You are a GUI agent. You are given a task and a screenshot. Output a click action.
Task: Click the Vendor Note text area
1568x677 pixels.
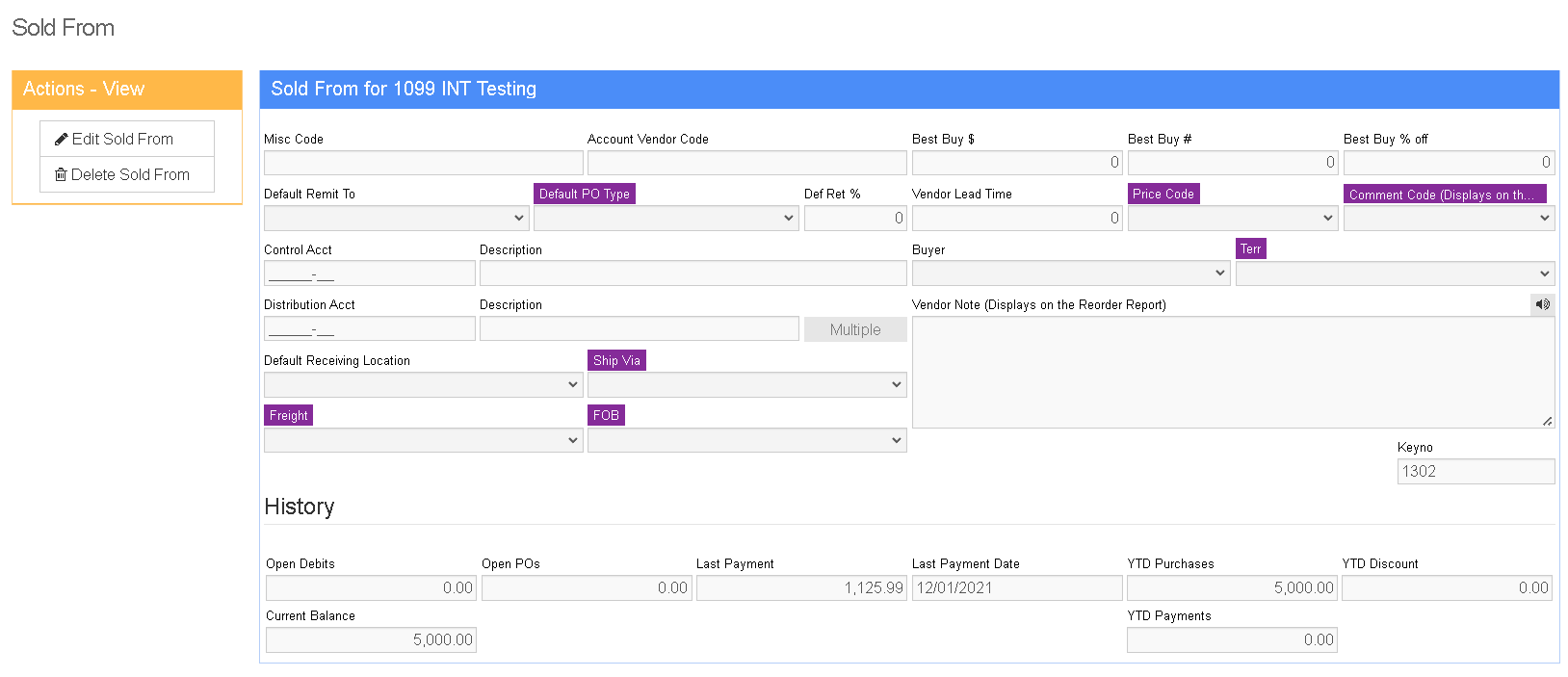(x=1233, y=373)
